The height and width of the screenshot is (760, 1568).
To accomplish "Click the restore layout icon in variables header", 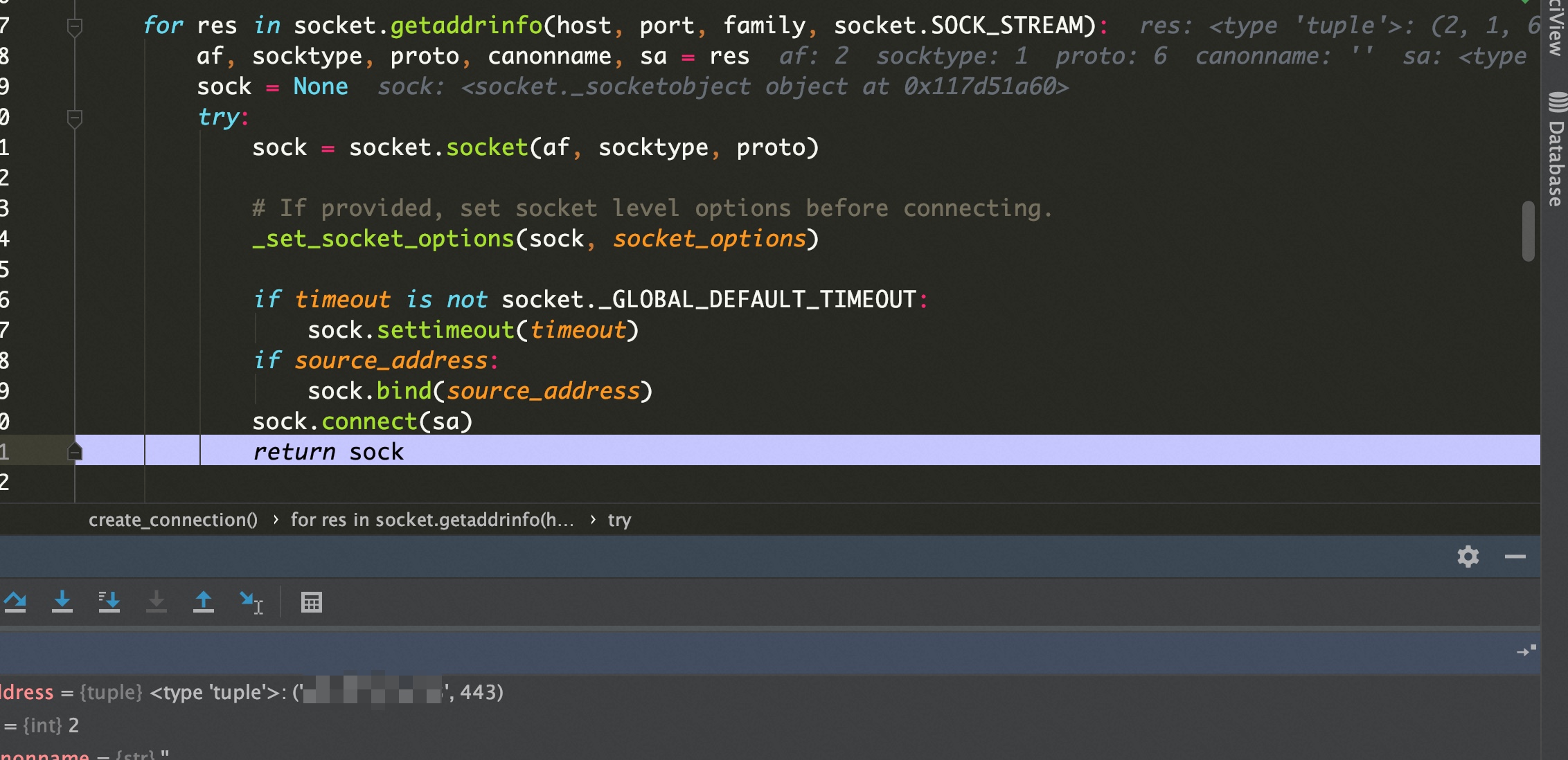I will pyautogui.click(x=1526, y=651).
